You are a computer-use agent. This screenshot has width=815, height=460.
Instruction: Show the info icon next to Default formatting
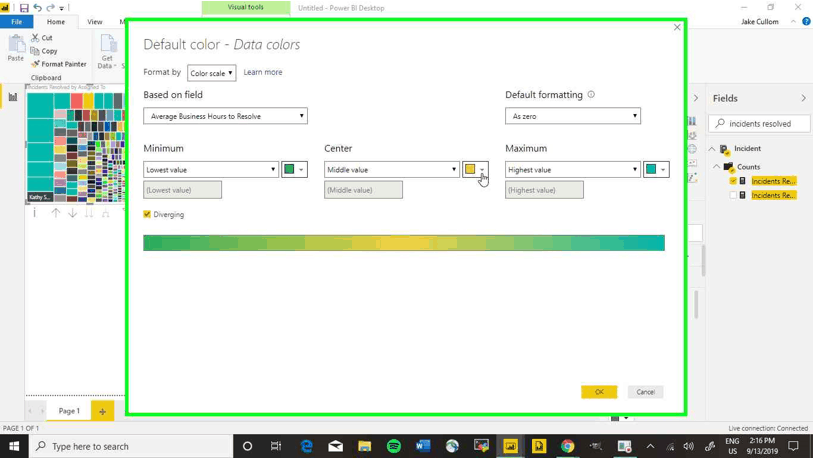pyautogui.click(x=591, y=94)
